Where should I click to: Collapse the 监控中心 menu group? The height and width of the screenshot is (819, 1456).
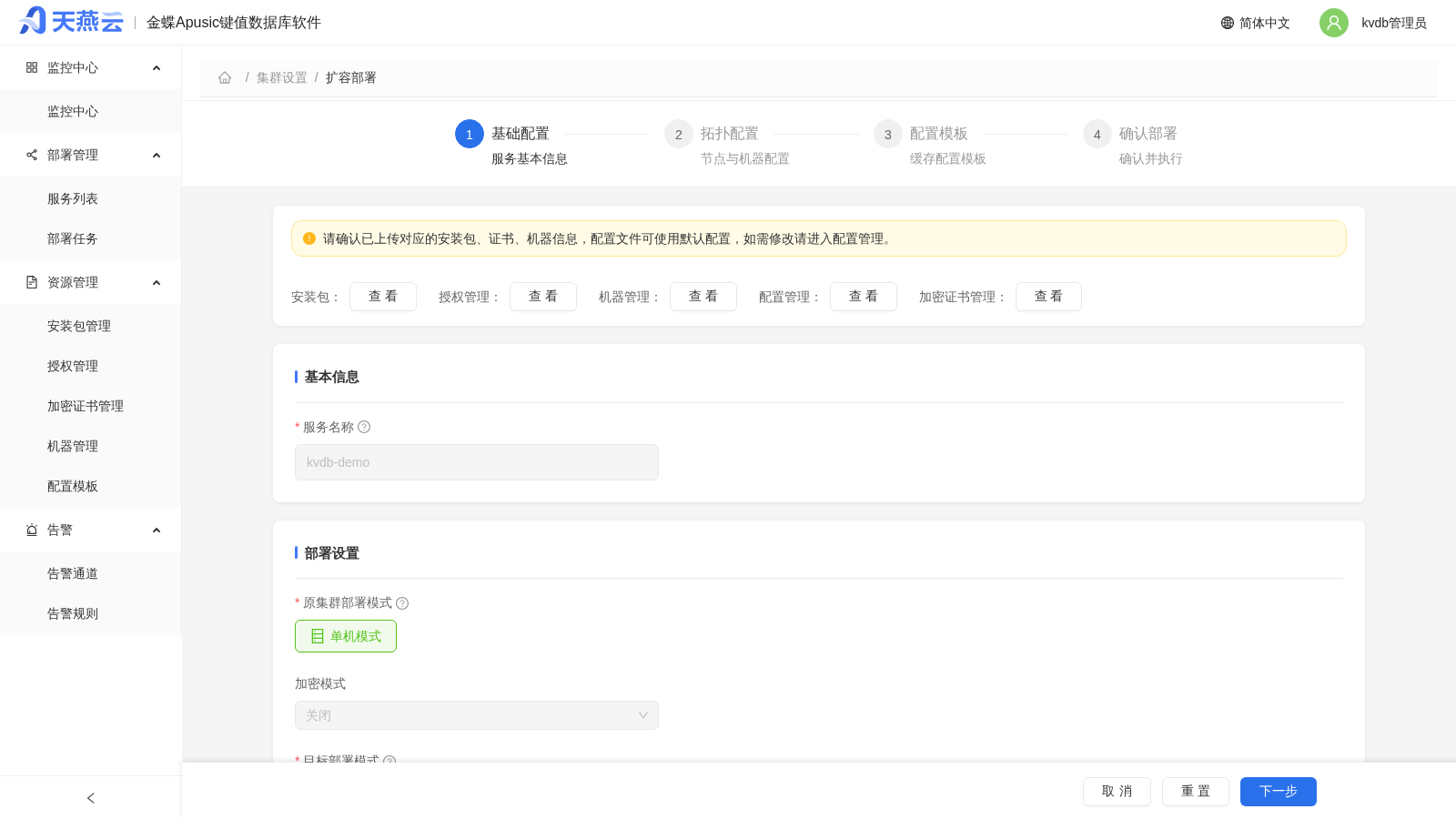click(157, 67)
